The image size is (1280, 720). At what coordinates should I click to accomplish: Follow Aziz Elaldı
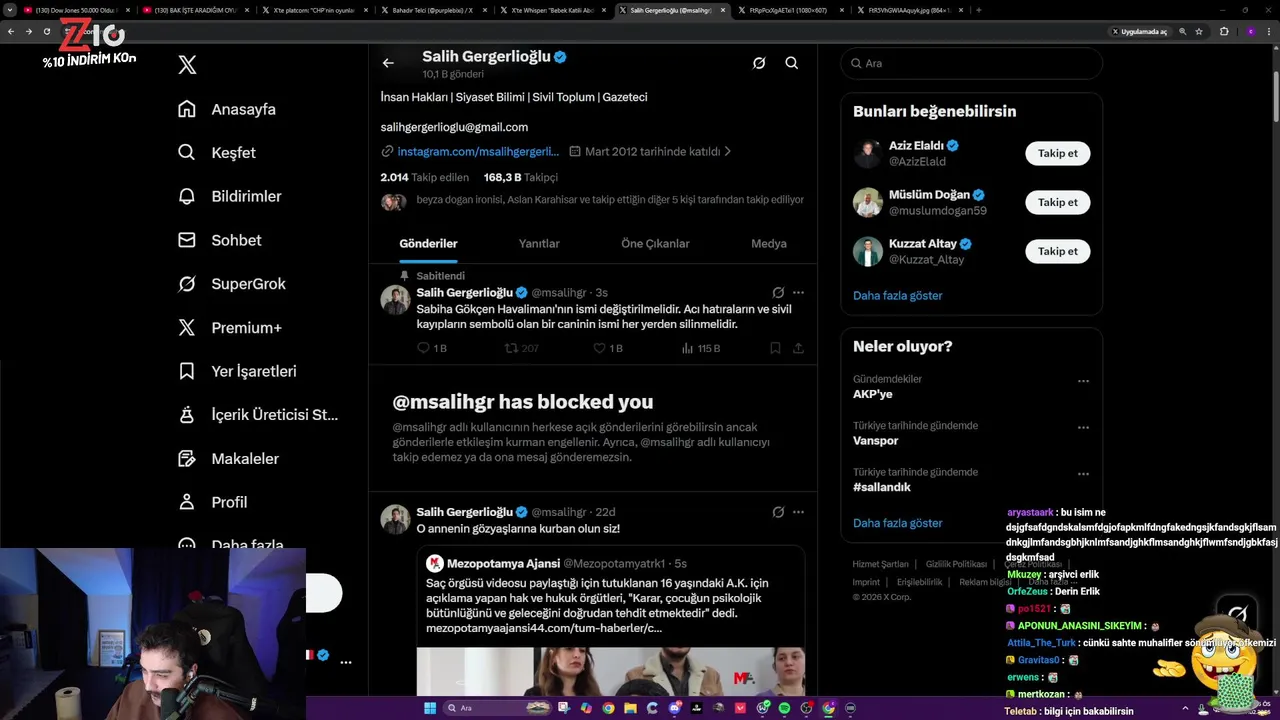tap(1057, 153)
